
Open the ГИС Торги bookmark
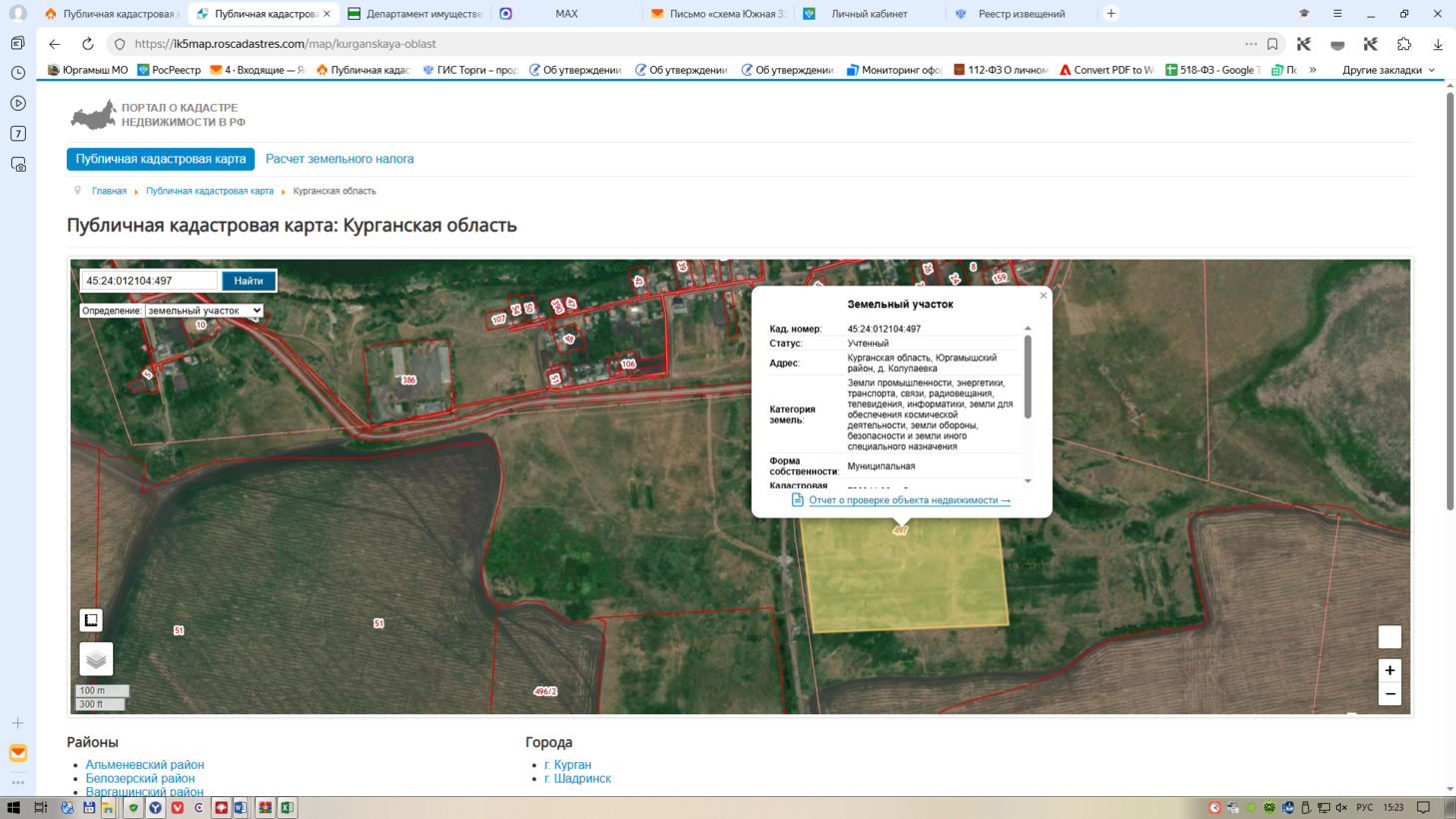pos(469,70)
